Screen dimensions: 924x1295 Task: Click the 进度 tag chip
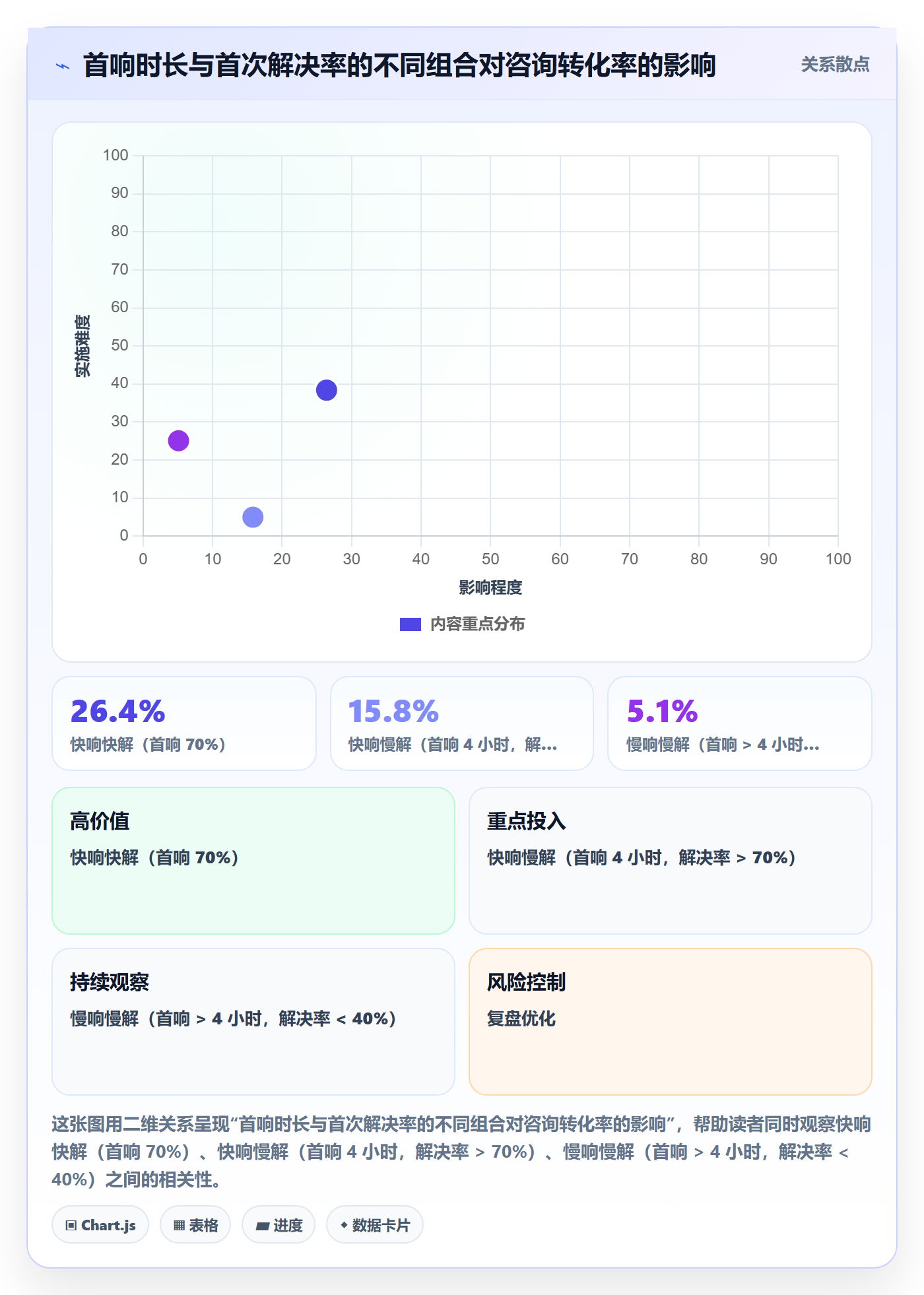(279, 1225)
